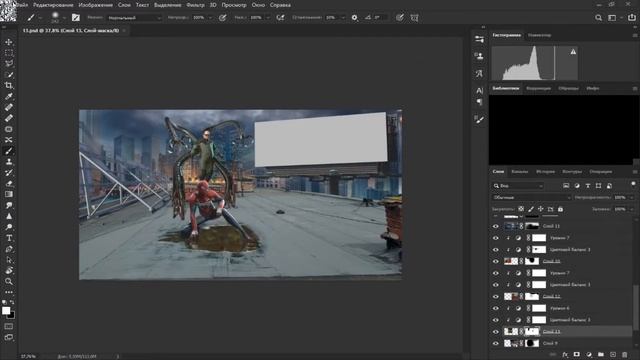
Task: Add a layer mask from Layers footer
Action: (x=576, y=355)
